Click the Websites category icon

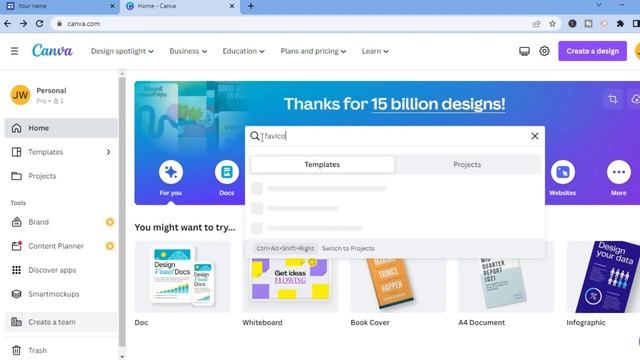(562, 172)
